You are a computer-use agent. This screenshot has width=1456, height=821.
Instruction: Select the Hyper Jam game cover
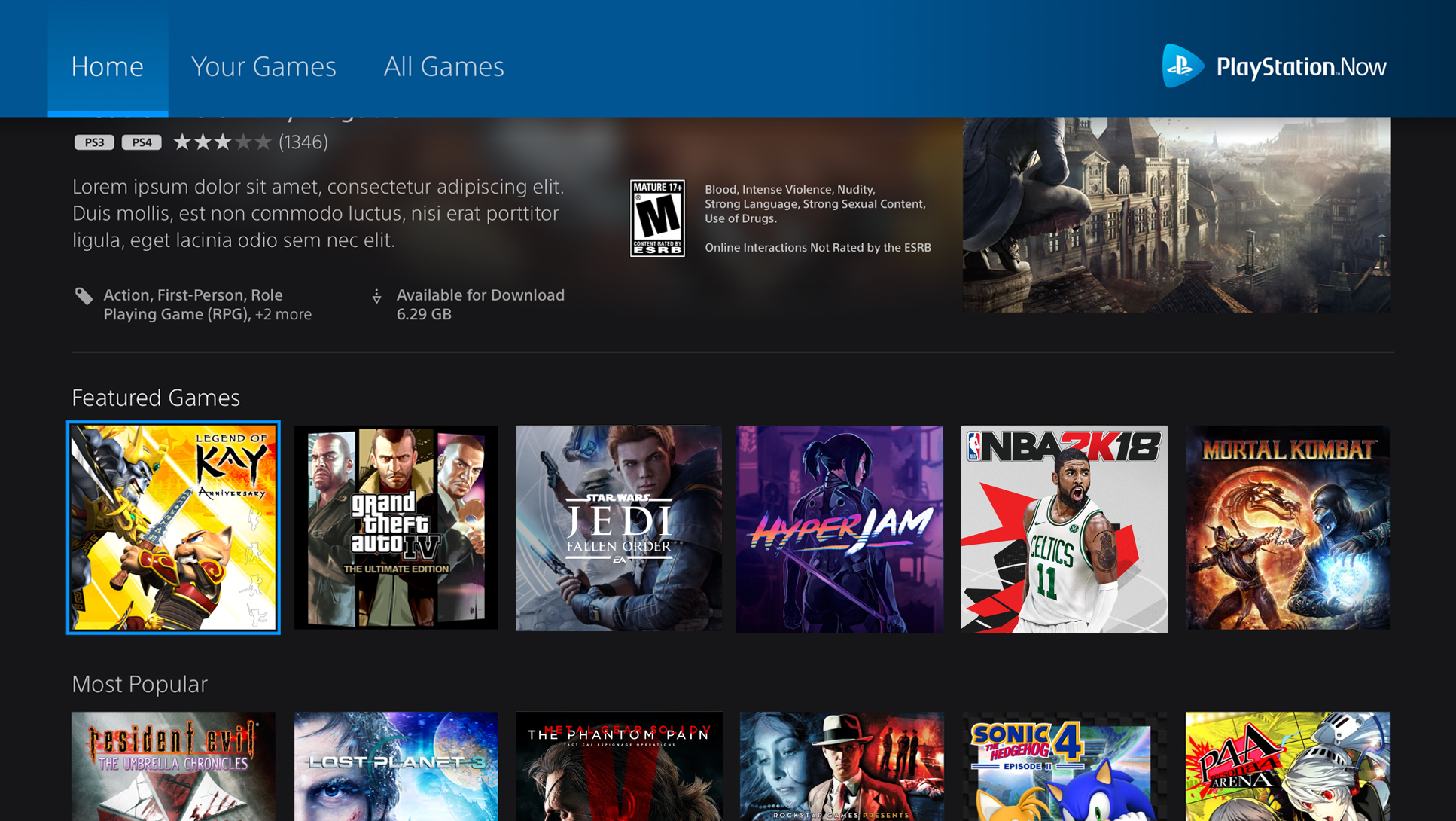pyautogui.click(x=839, y=527)
